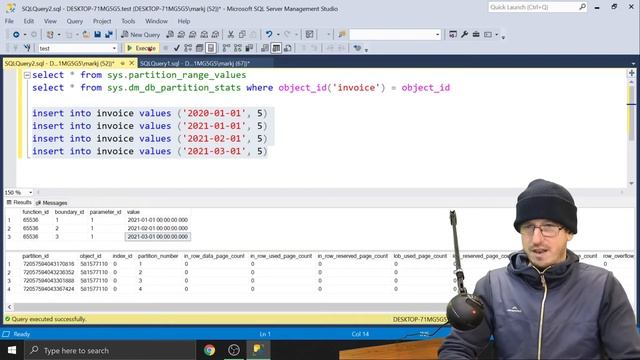640x360 pixels.
Task: Click Include Live Query Statistics icon
Action: click(238, 48)
